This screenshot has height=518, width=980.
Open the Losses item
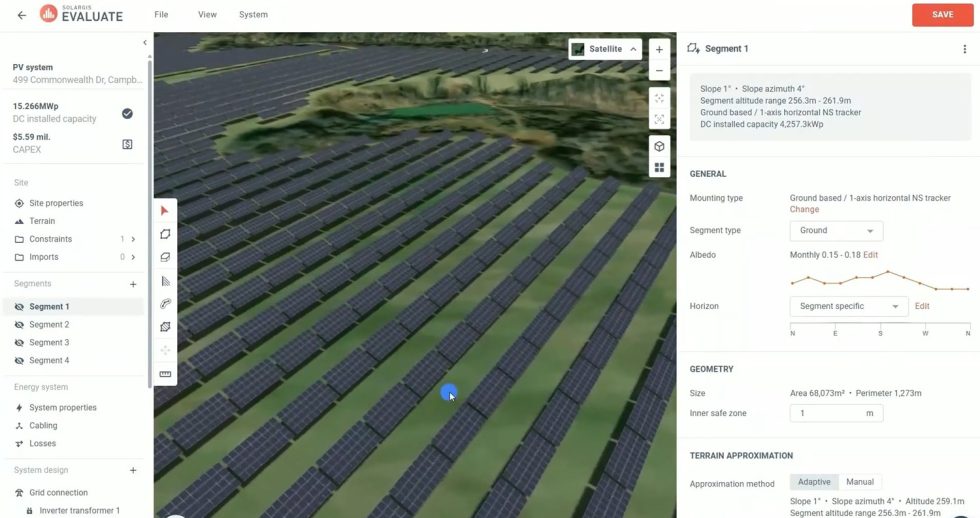[42, 444]
